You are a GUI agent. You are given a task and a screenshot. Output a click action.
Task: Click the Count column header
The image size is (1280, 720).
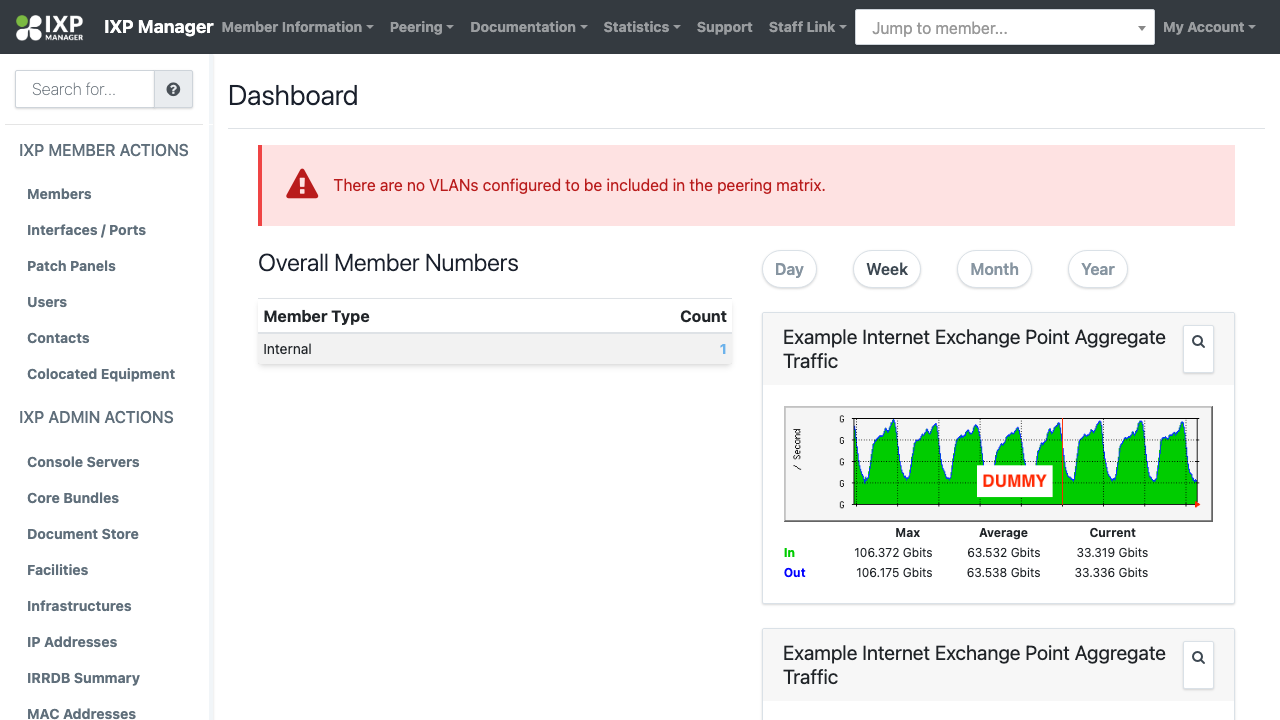703,316
